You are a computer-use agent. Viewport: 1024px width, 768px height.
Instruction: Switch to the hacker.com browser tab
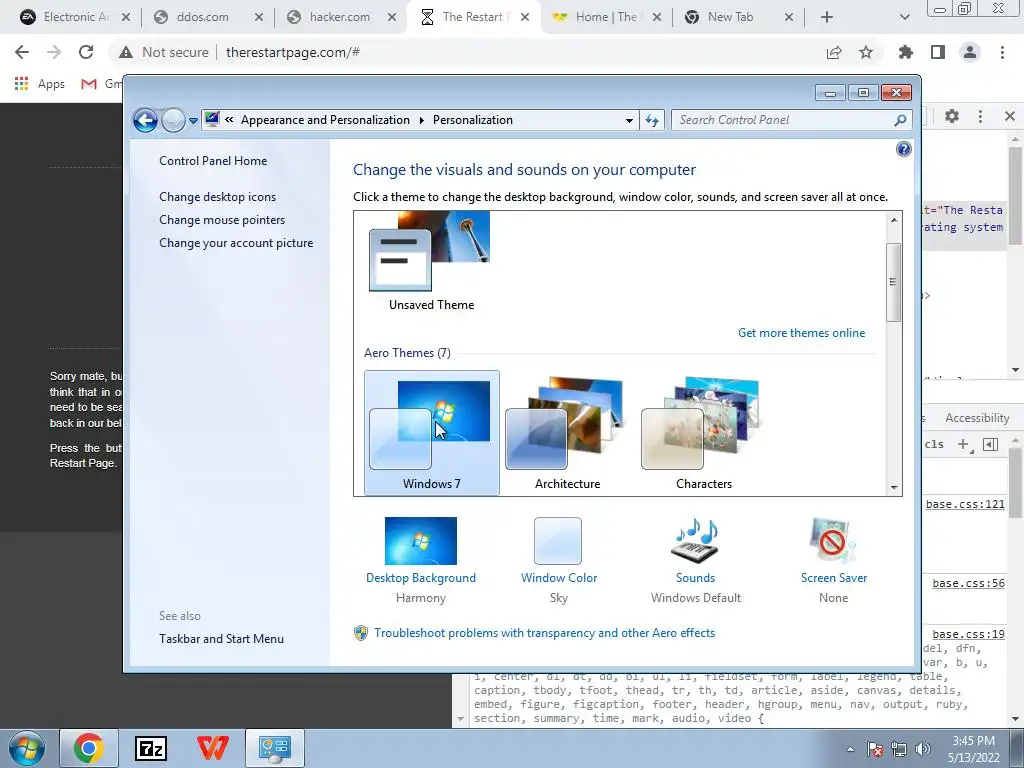click(x=340, y=17)
